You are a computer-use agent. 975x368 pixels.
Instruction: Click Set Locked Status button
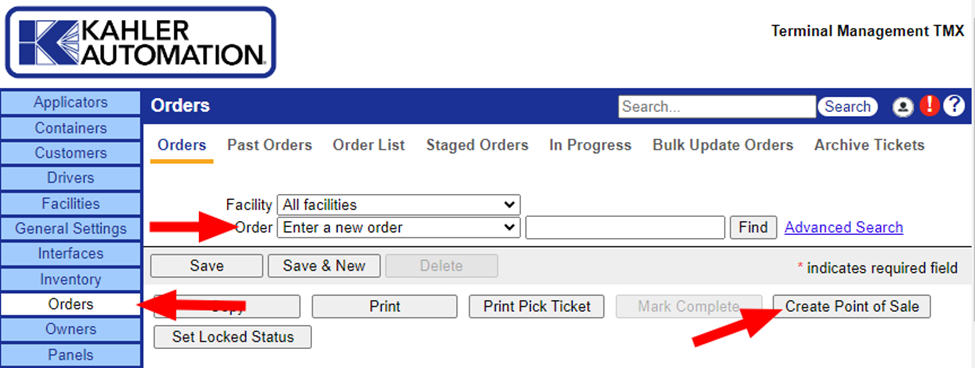click(233, 337)
